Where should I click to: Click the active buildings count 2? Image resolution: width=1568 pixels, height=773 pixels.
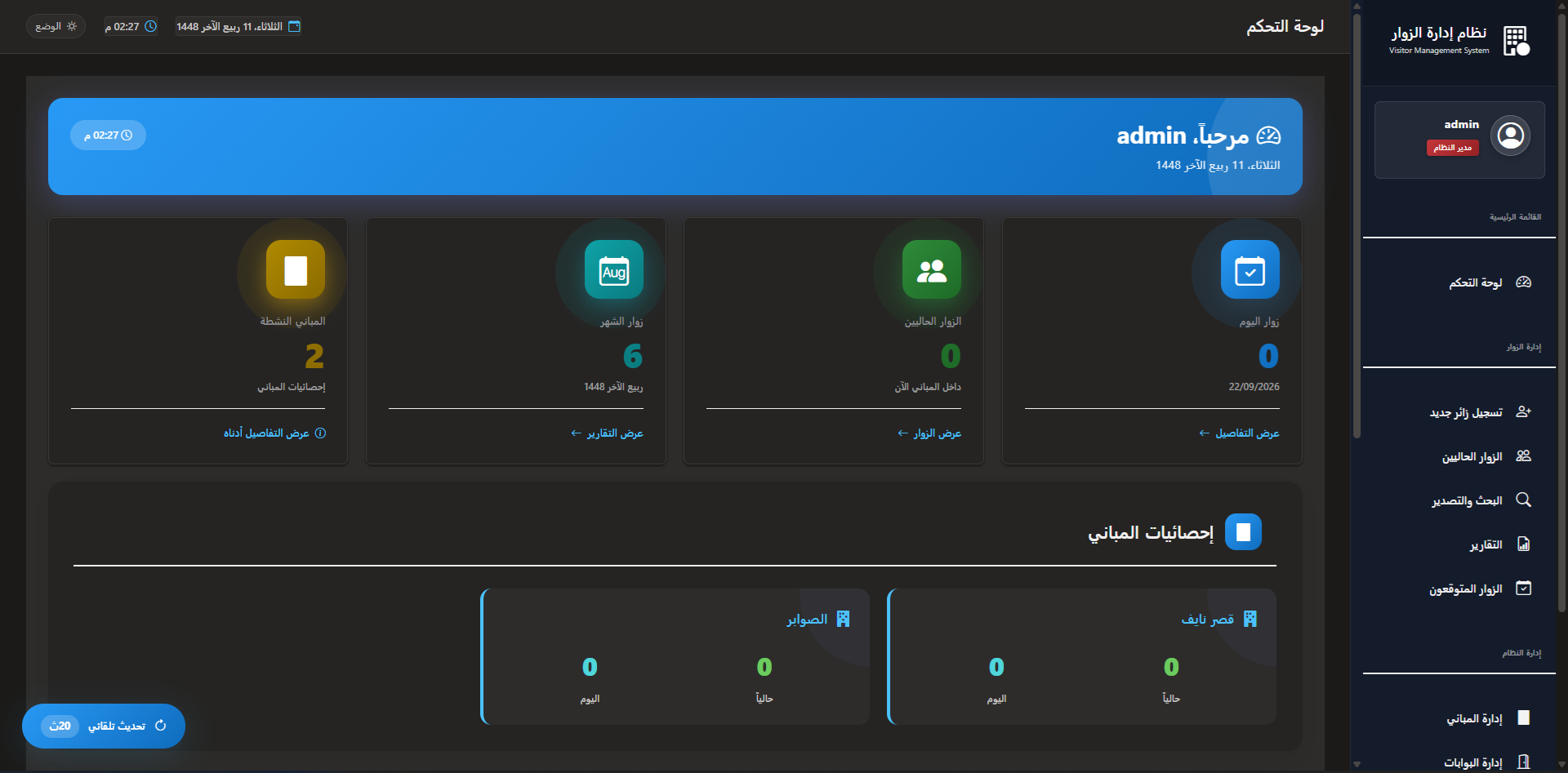[x=314, y=356]
